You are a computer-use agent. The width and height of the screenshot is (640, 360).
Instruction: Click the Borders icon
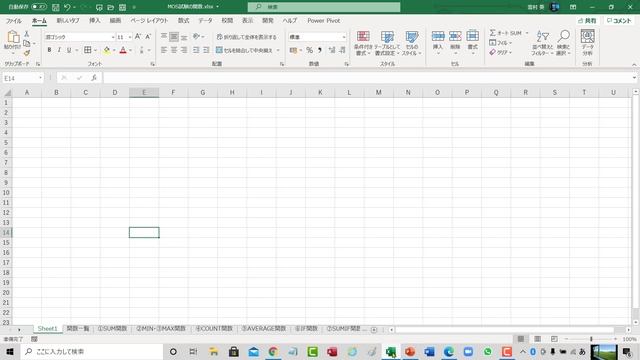click(x=87, y=50)
